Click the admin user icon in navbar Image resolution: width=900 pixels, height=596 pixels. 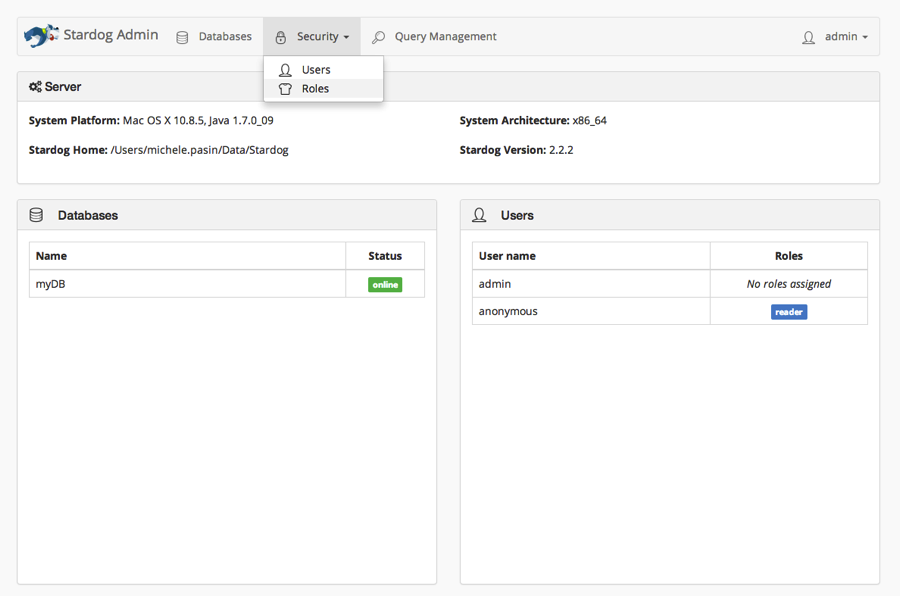pos(808,37)
